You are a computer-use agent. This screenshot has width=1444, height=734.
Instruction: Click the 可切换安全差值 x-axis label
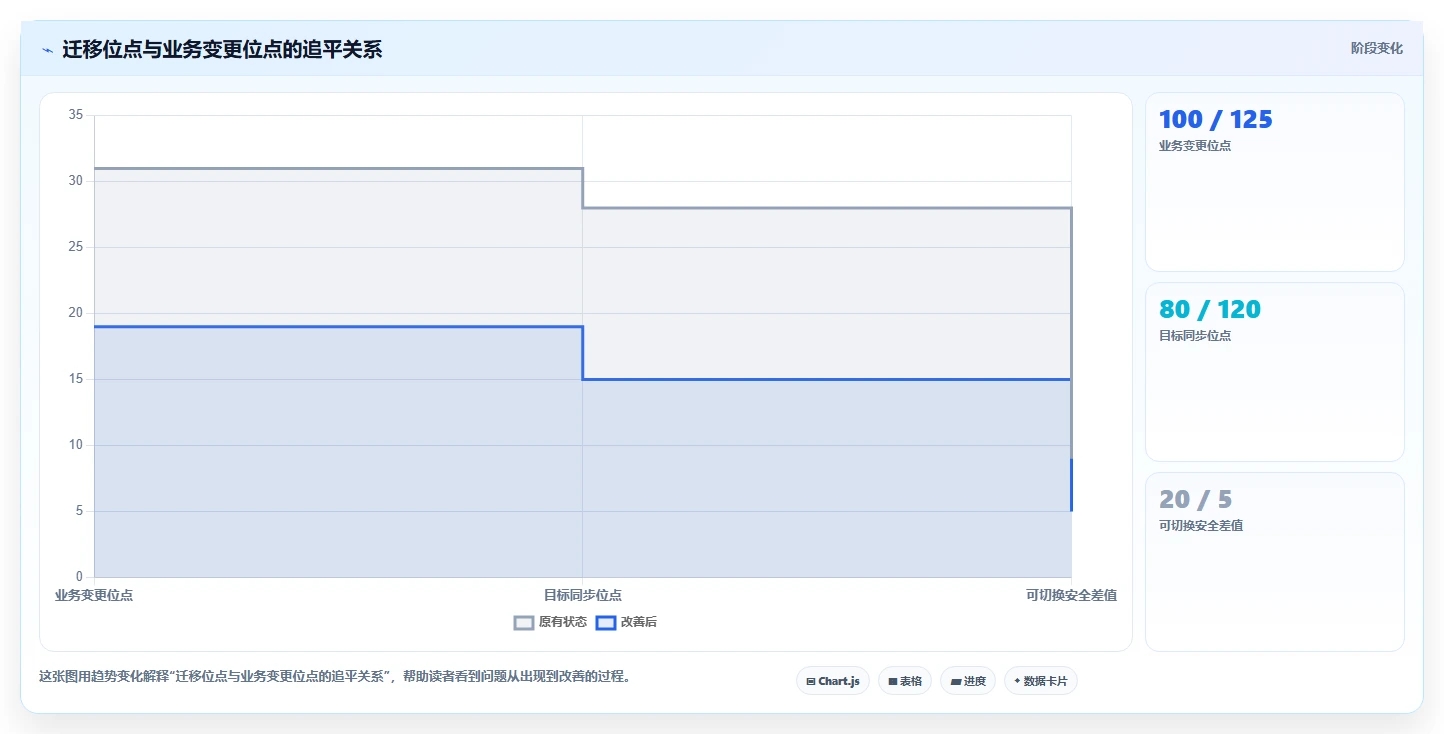tap(1071, 595)
